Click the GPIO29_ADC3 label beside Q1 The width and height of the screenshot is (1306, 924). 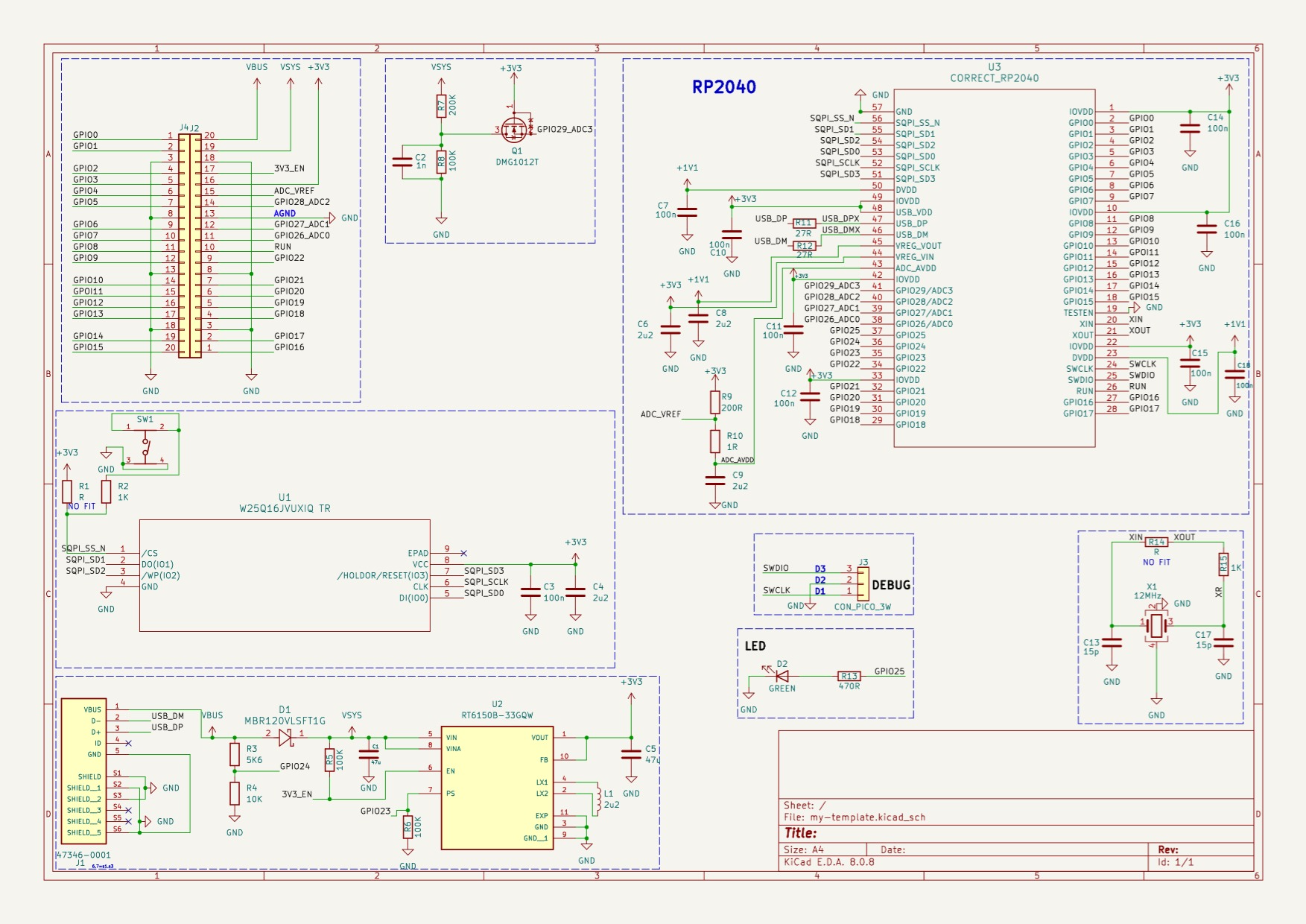tap(565, 129)
